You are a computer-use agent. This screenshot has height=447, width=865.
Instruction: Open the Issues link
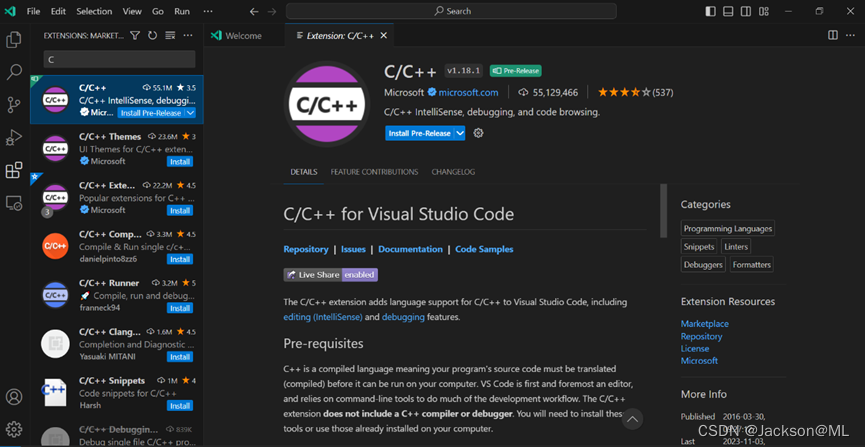click(353, 249)
